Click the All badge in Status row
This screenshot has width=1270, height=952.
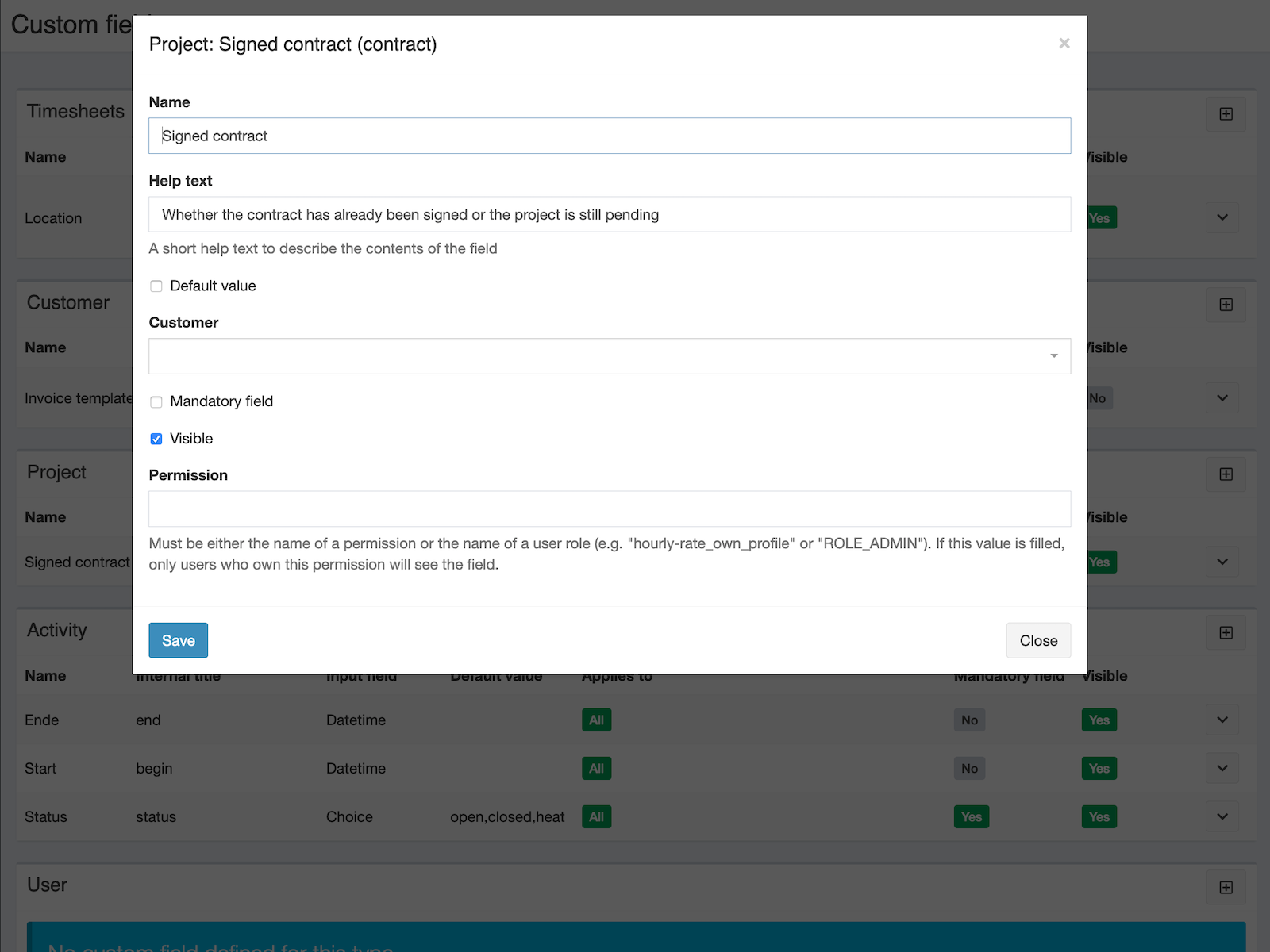597,817
